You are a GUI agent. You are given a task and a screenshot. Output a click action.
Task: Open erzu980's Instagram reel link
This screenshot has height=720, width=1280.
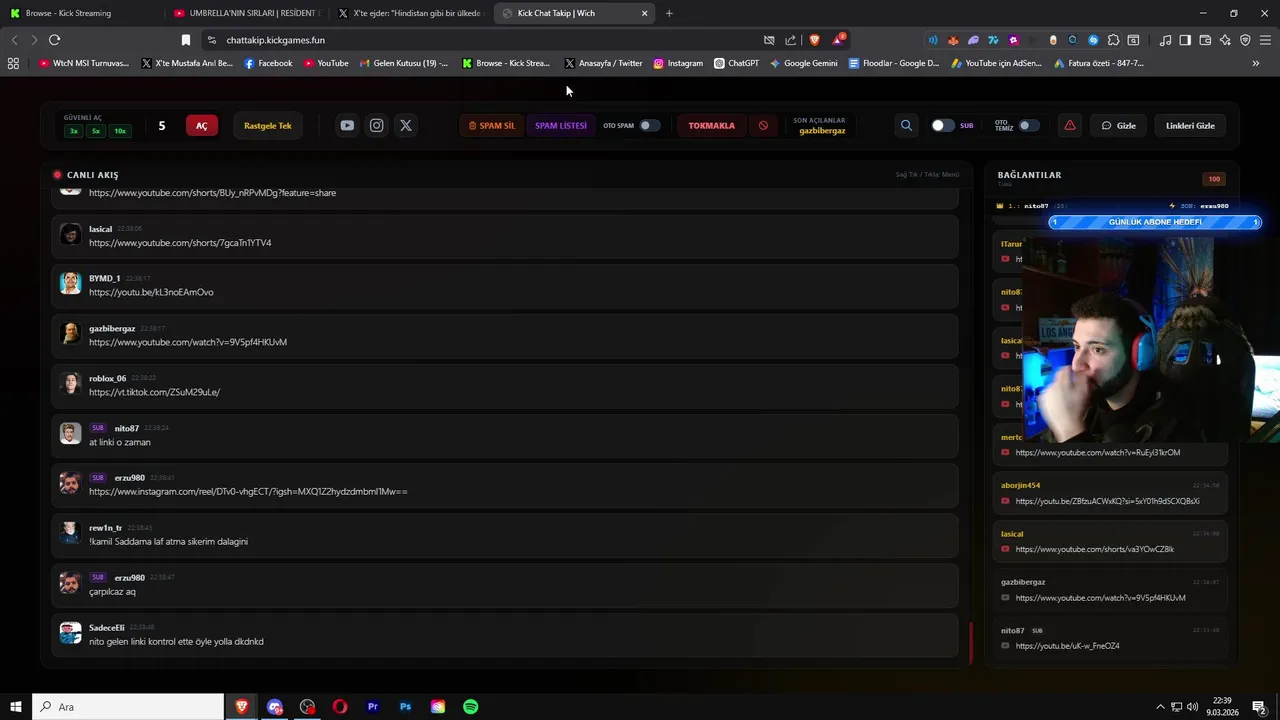248,492
